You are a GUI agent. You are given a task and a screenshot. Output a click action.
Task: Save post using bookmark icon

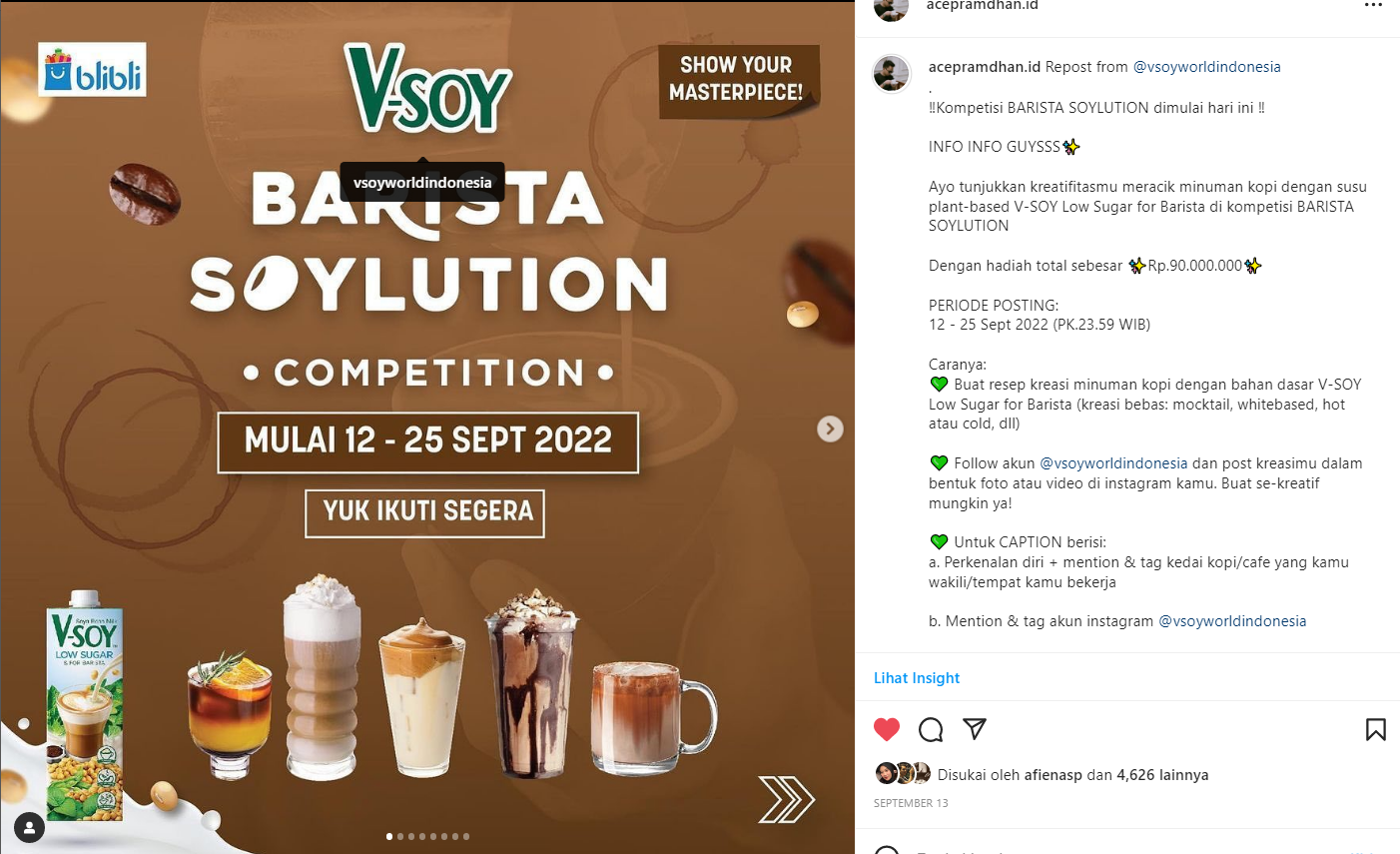click(1375, 729)
